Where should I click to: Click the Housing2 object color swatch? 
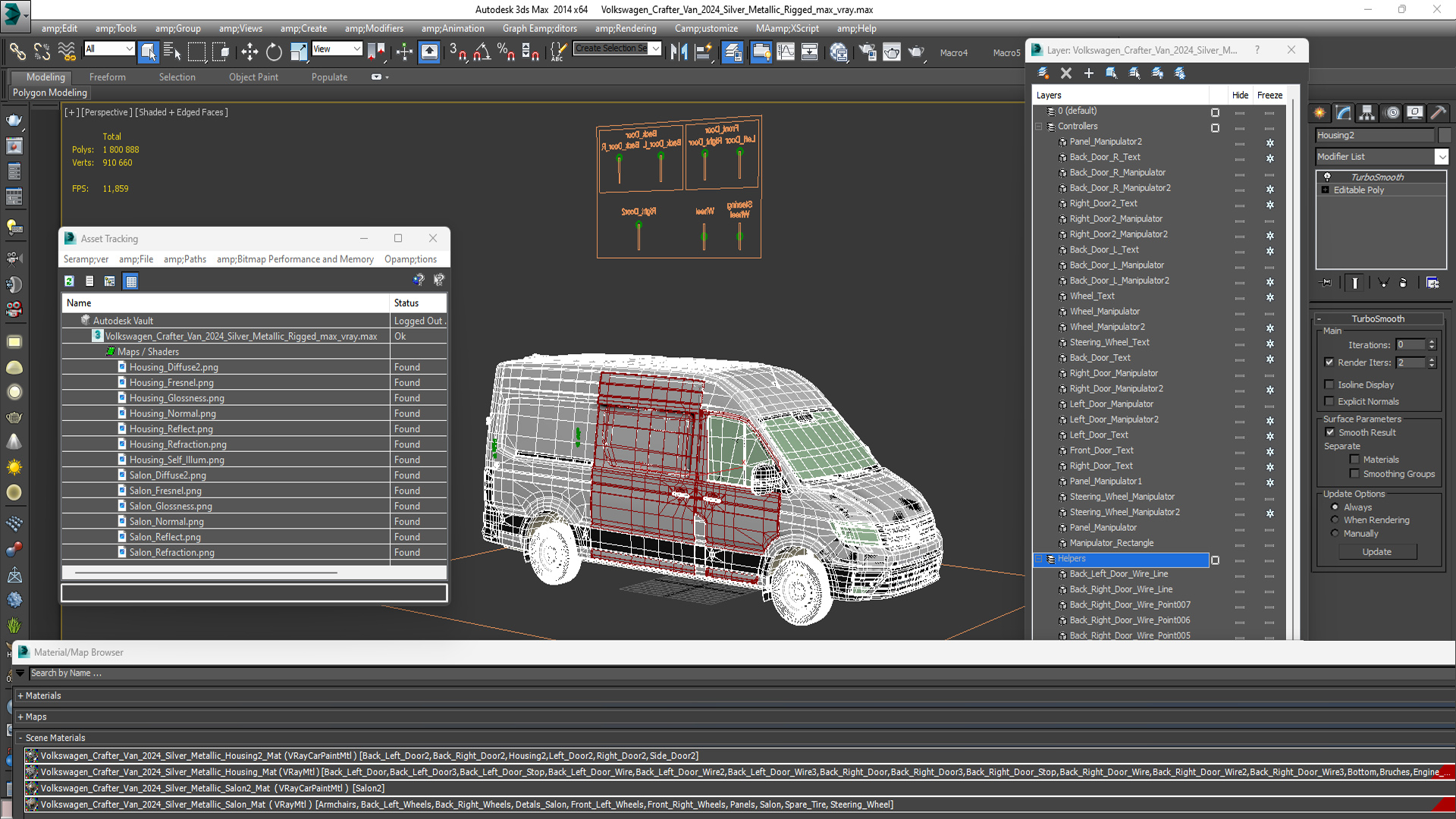1444,135
